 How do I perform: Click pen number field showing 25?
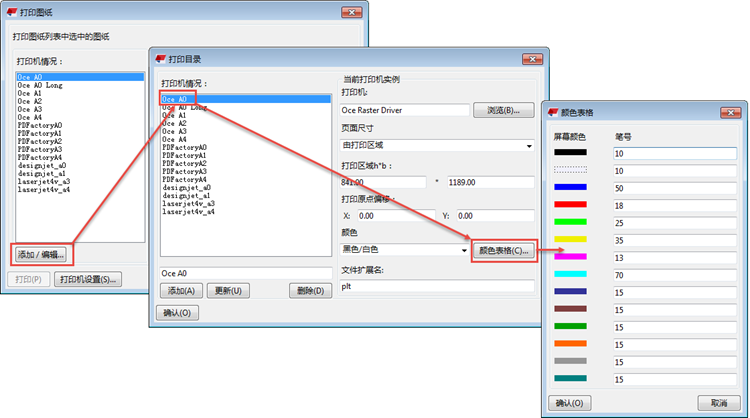pyautogui.click(x=675, y=223)
